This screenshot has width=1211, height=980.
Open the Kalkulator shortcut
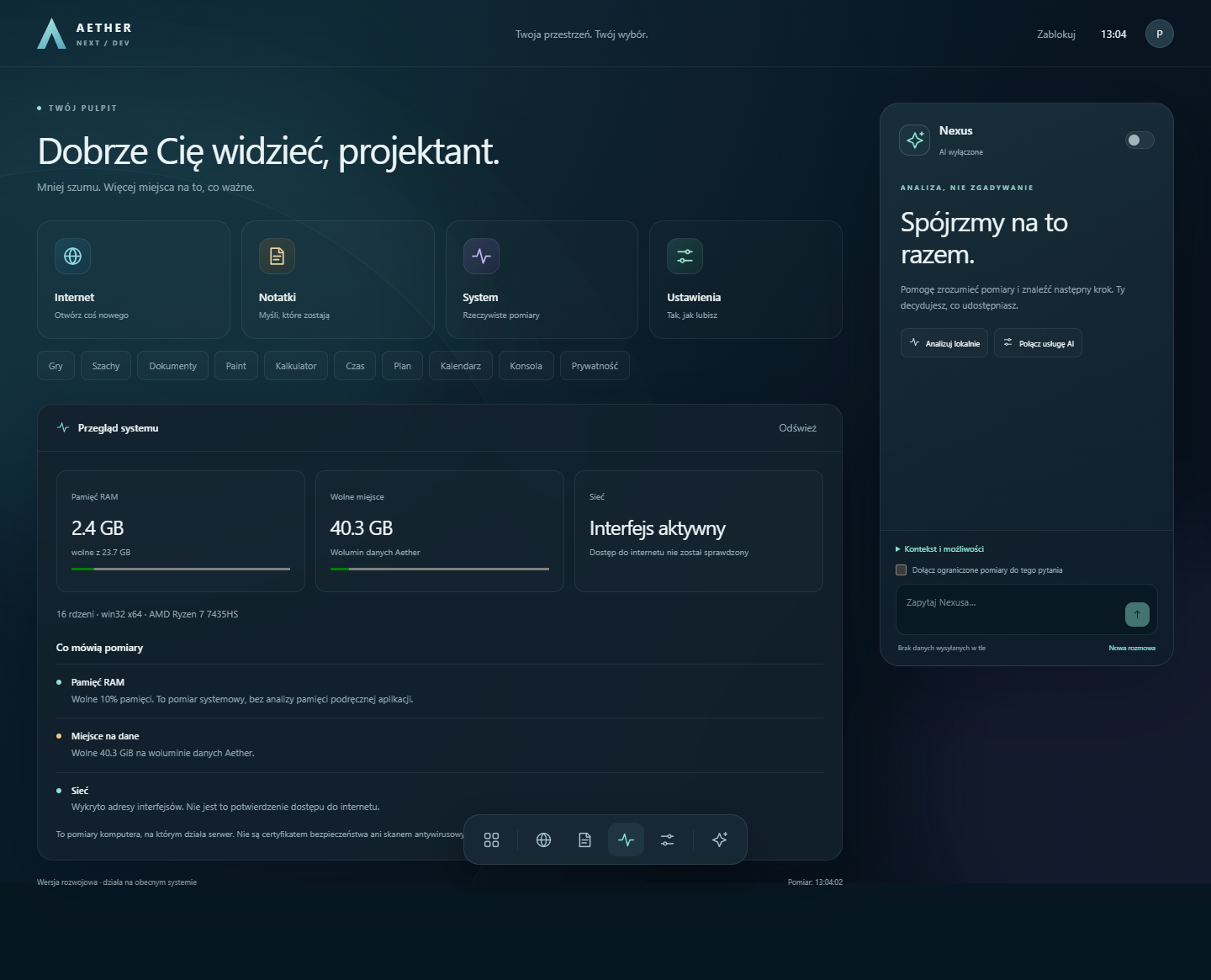coord(296,366)
